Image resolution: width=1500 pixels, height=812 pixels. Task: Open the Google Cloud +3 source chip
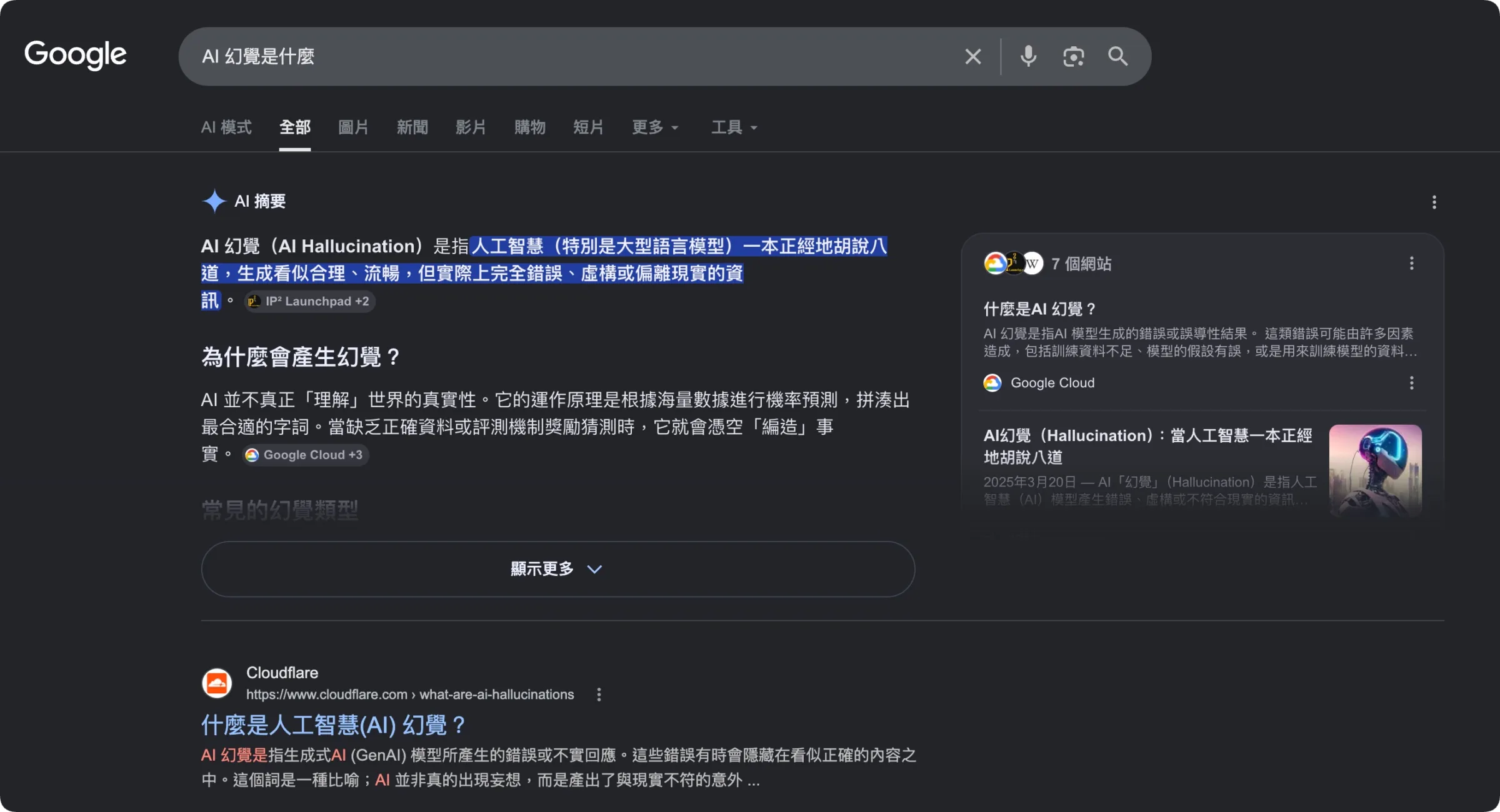306,455
